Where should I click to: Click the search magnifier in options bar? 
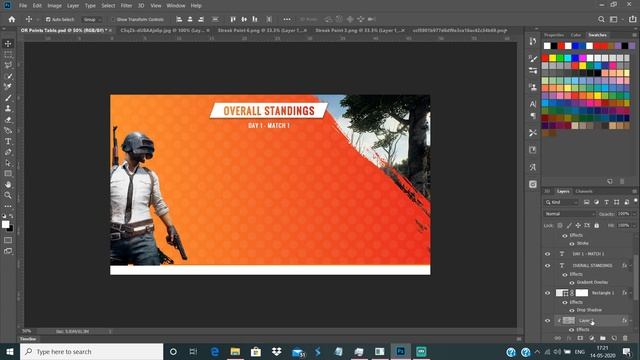coord(601,19)
